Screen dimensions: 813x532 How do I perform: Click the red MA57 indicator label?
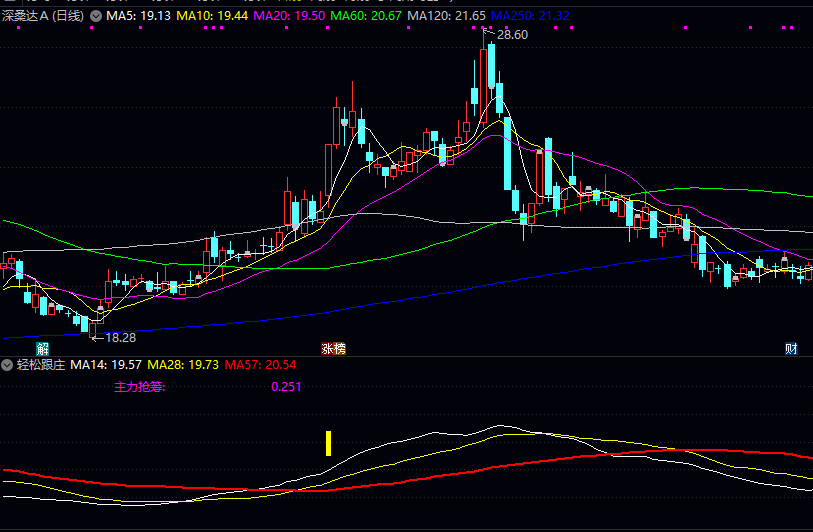(260, 365)
